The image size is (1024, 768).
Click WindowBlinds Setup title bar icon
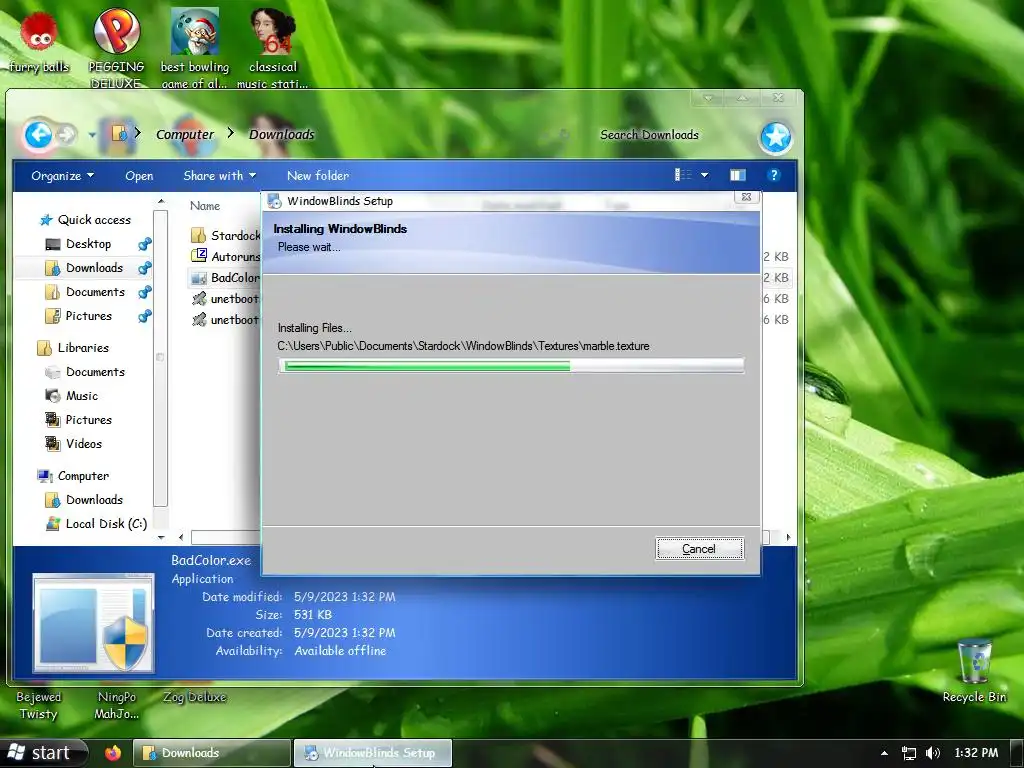(x=274, y=201)
